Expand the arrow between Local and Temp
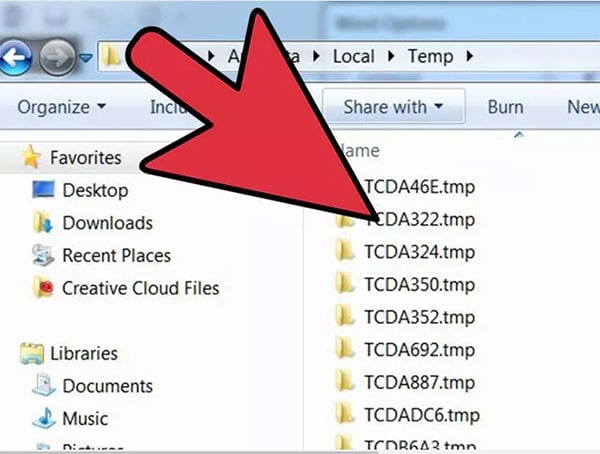 (x=391, y=57)
